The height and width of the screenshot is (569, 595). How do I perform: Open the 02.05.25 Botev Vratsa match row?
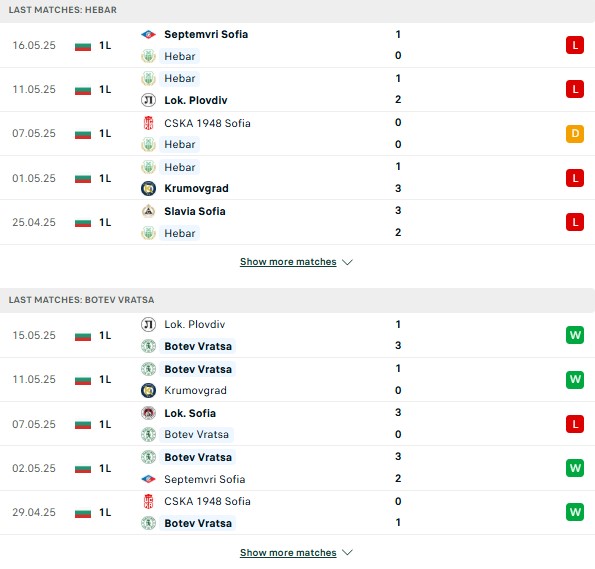tap(298, 468)
